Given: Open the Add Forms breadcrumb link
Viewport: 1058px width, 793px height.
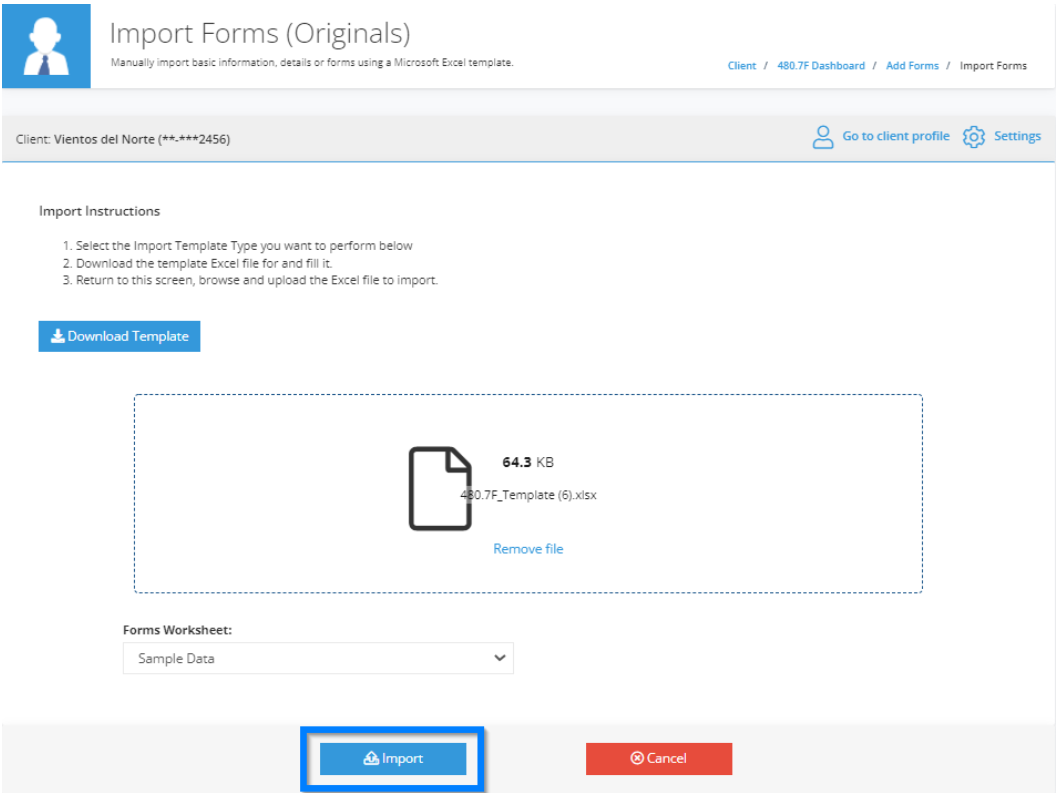Looking at the screenshot, I should 912,65.
